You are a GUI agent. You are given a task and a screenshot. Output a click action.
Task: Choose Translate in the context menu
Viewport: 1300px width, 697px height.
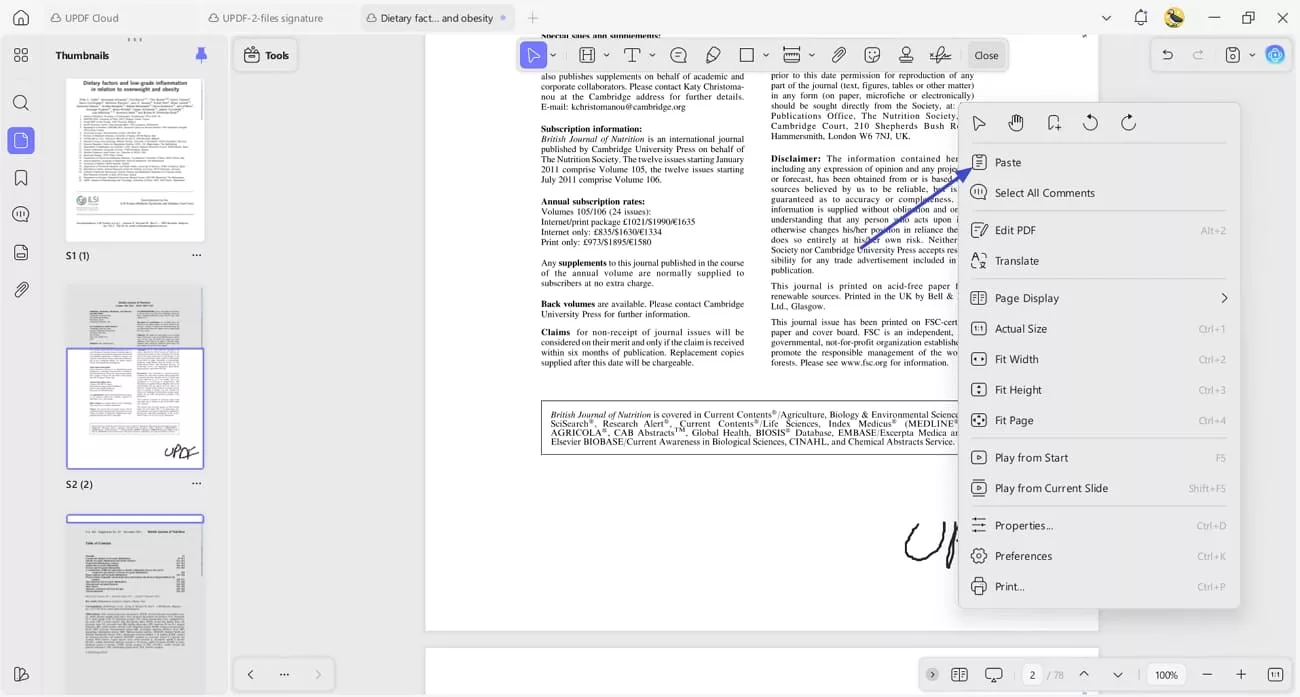click(1098, 261)
